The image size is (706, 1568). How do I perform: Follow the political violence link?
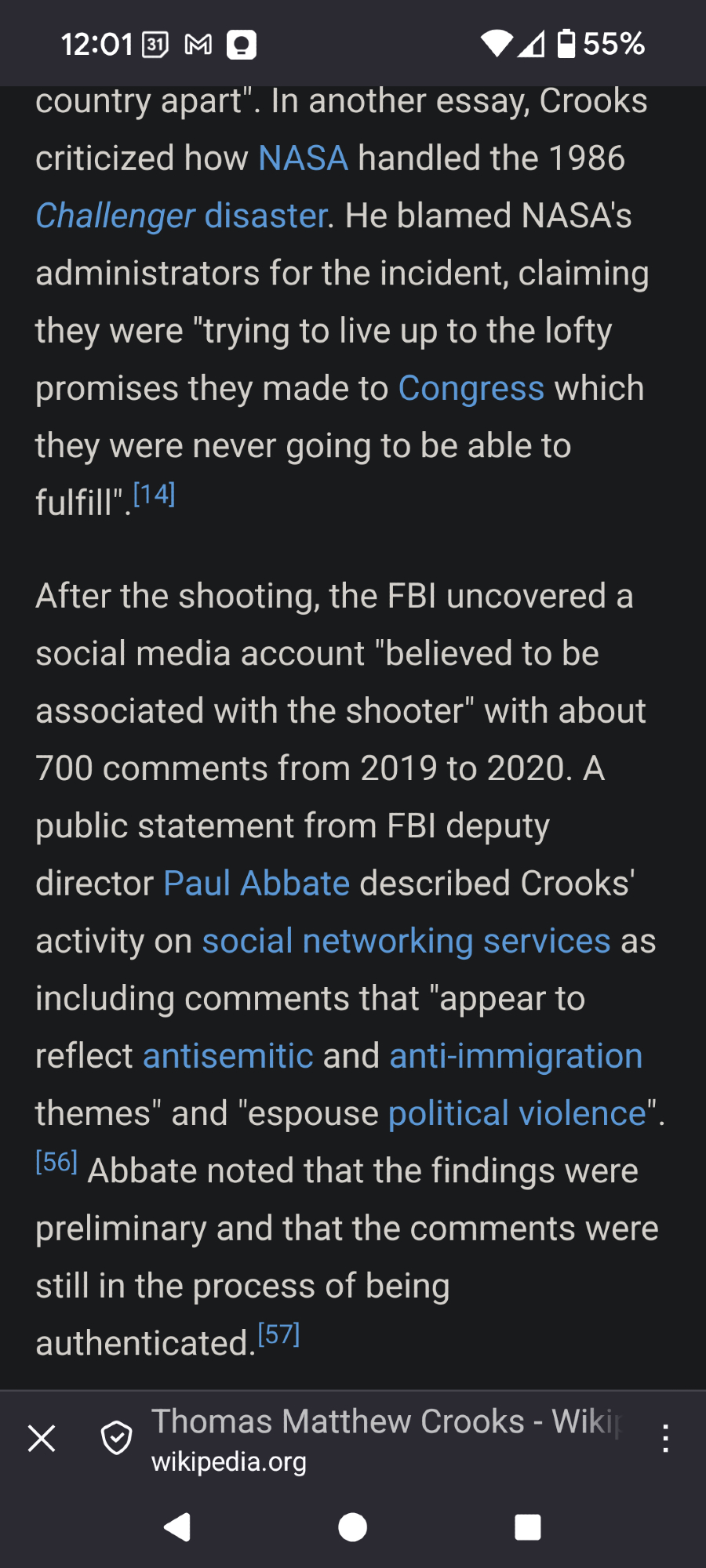(x=517, y=1113)
